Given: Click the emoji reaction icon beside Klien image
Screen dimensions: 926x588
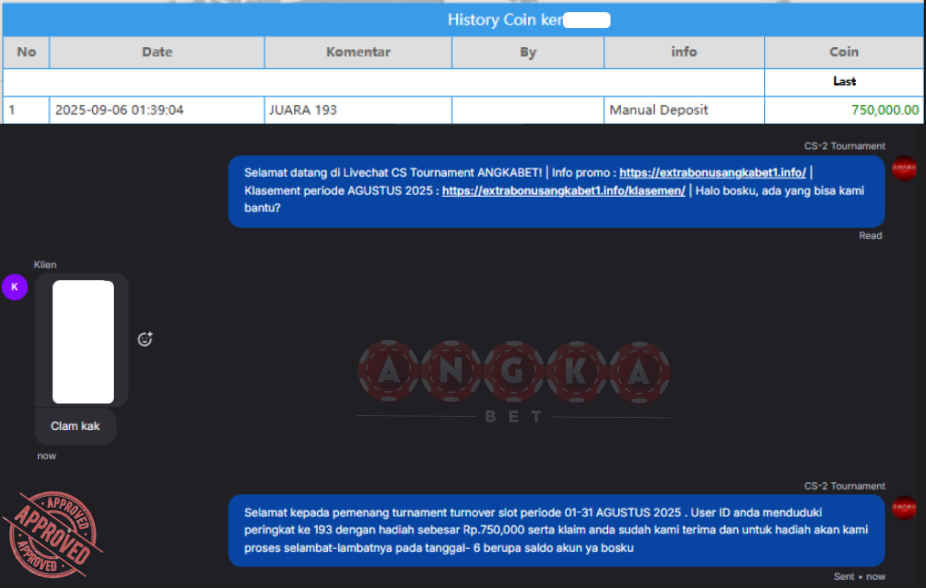Looking at the screenshot, I should [145, 339].
